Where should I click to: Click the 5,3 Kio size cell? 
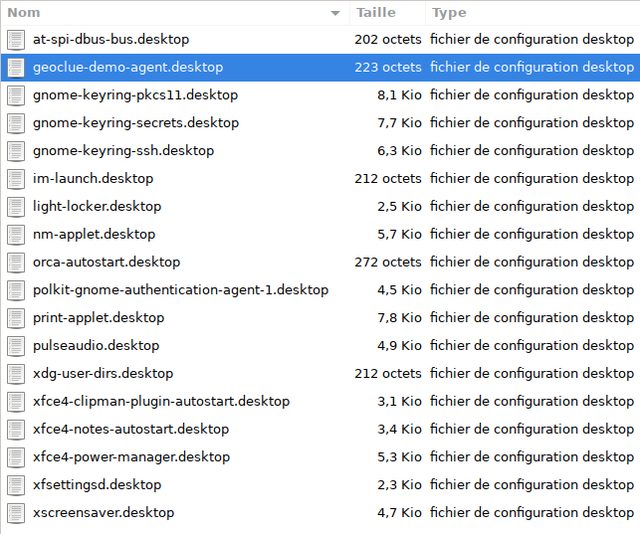pos(399,457)
